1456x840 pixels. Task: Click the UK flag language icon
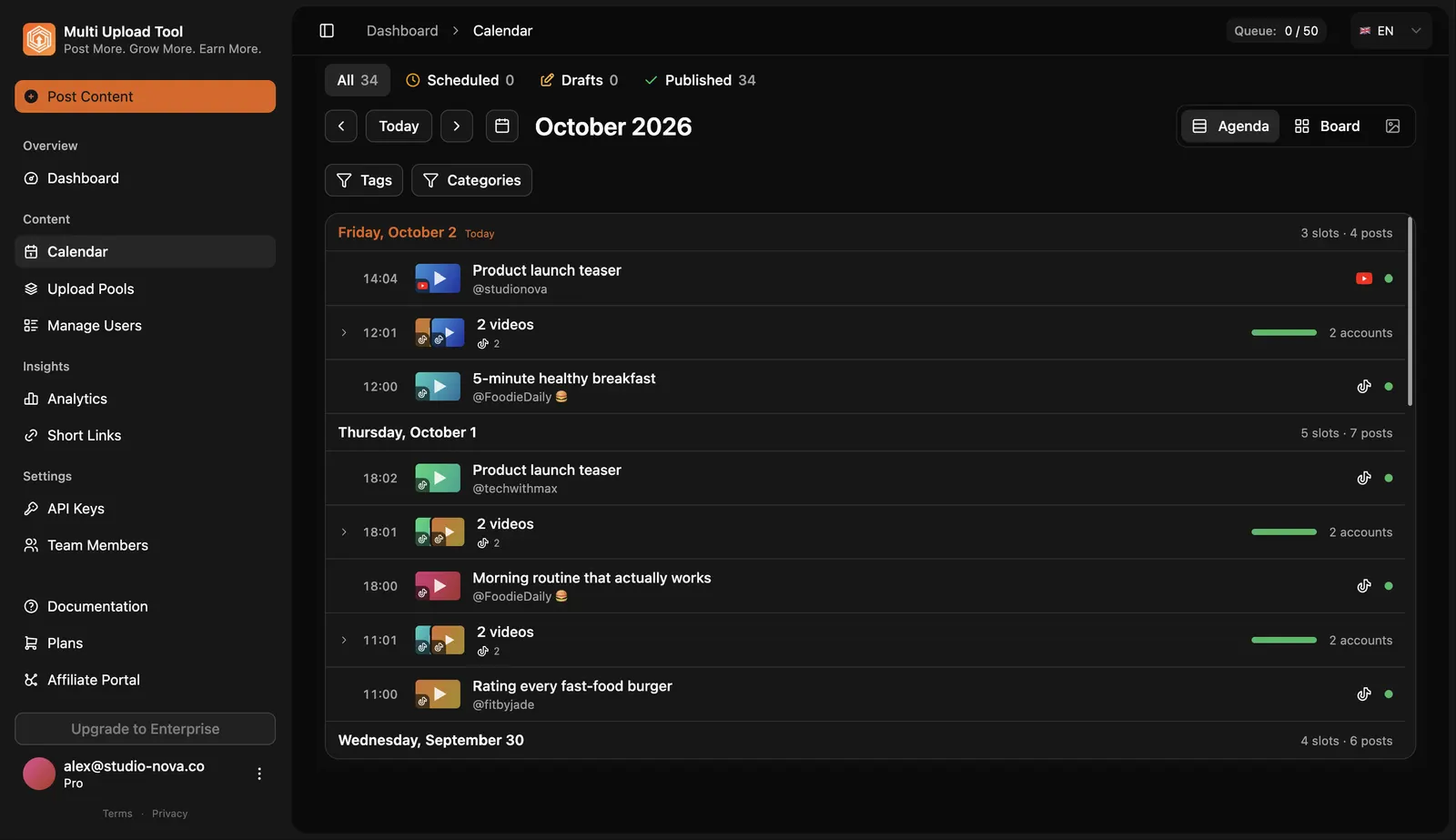pos(1365,31)
